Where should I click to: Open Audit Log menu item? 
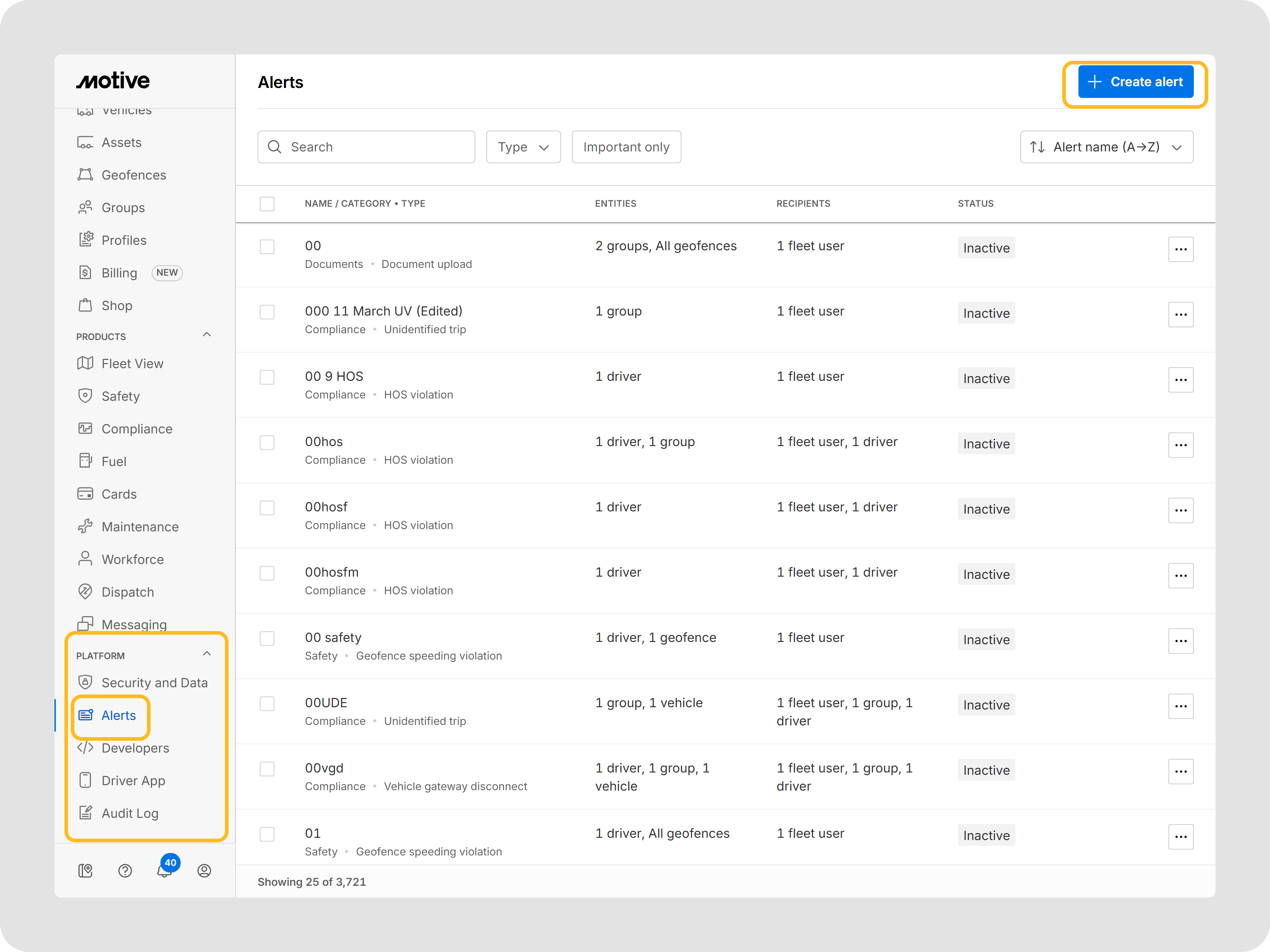(130, 813)
